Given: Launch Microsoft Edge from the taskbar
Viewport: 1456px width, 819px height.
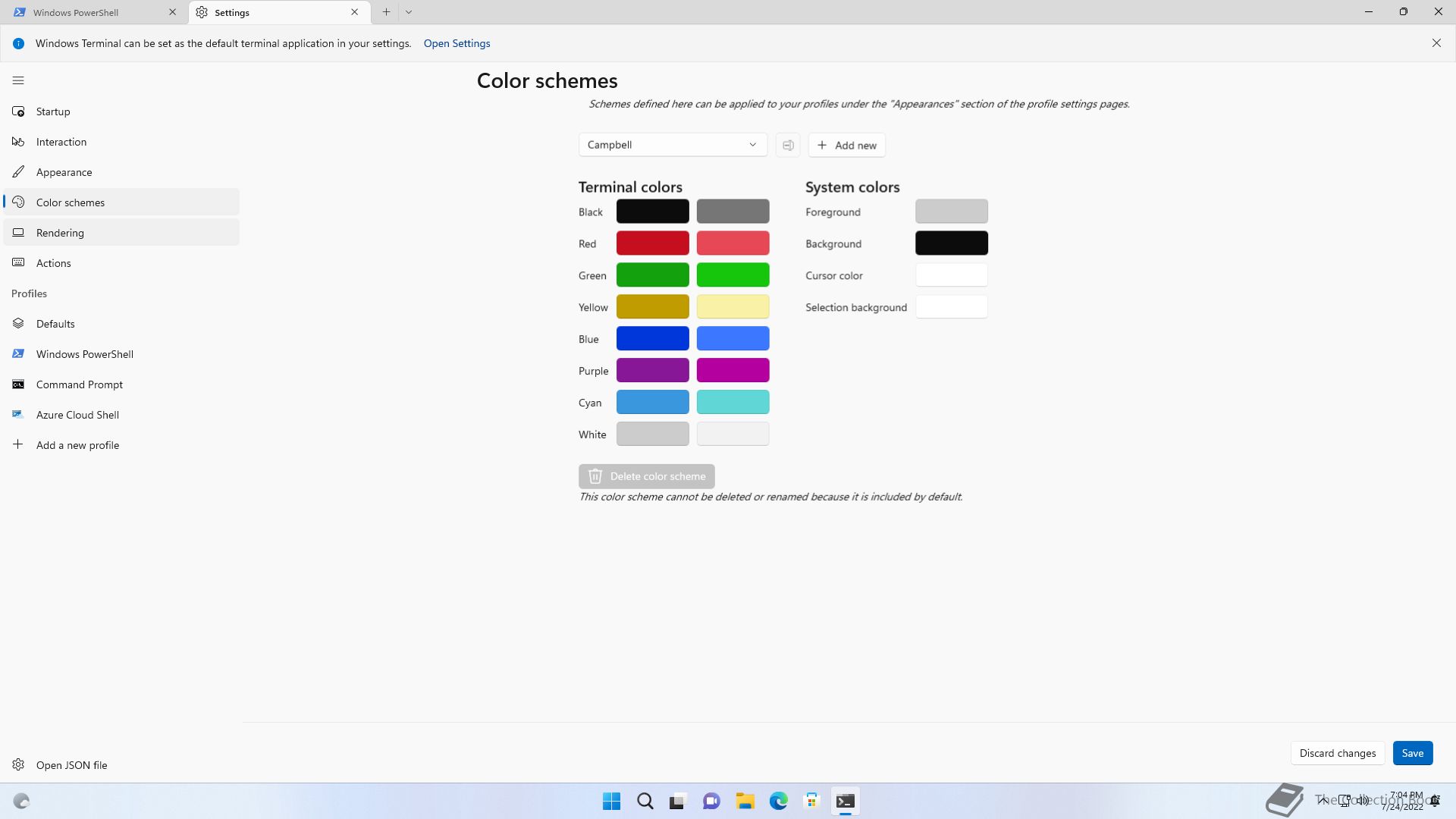Looking at the screenshot, I should coord(778,801).
